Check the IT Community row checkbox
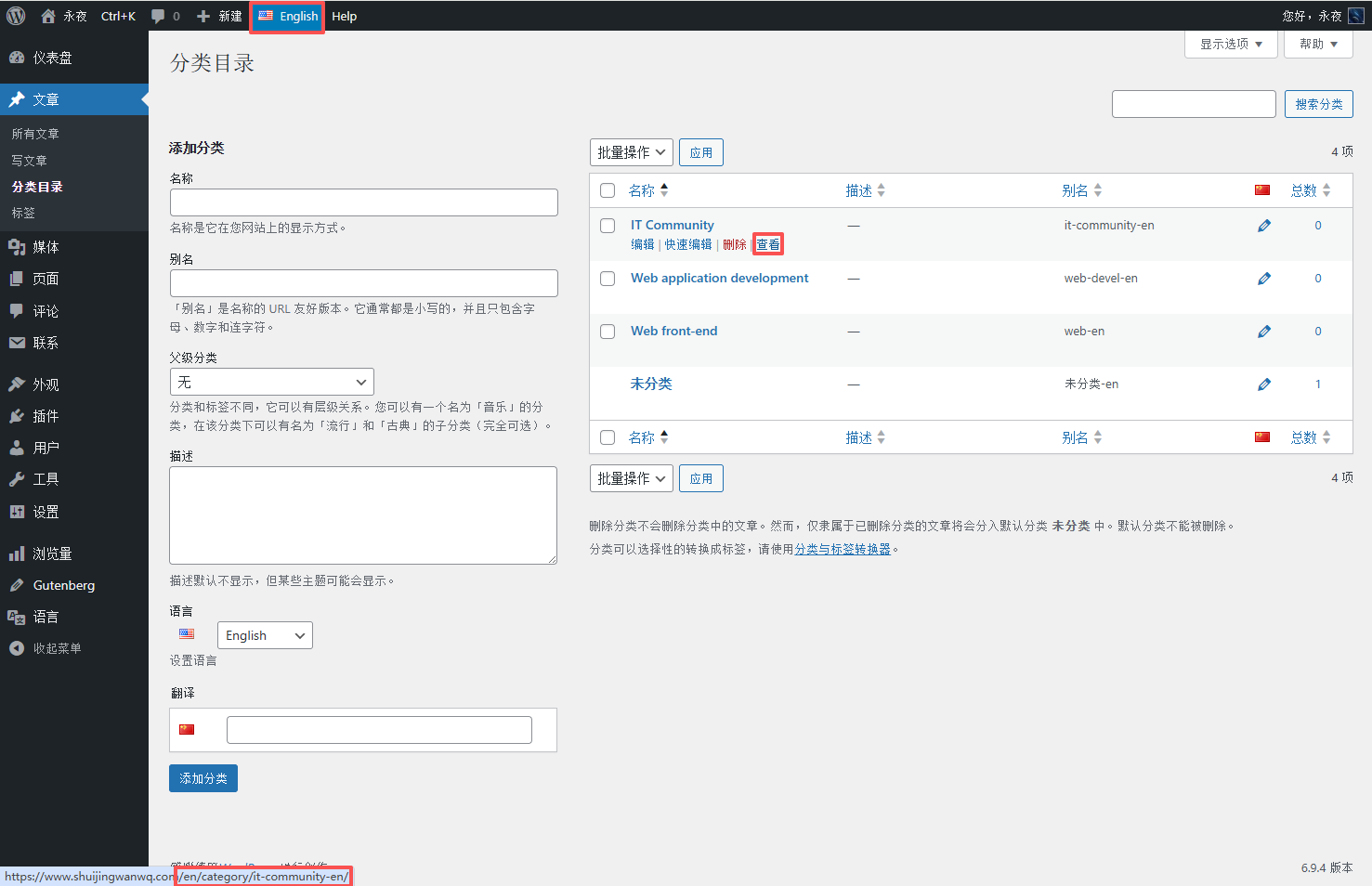 [608, 226]
